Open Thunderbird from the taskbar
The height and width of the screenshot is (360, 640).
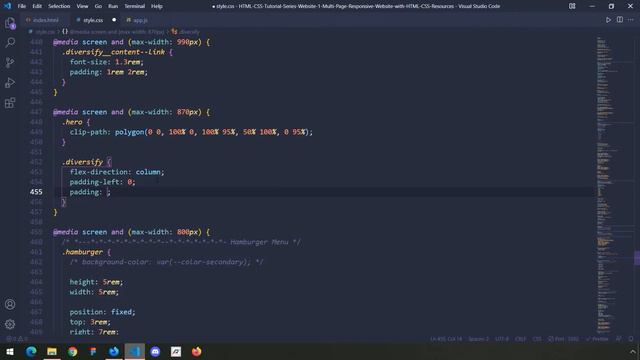[114, 351]
